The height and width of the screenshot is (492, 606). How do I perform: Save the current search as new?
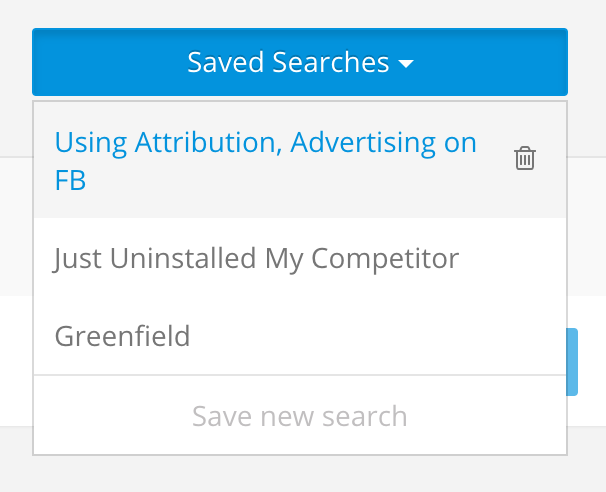point(300,416)
